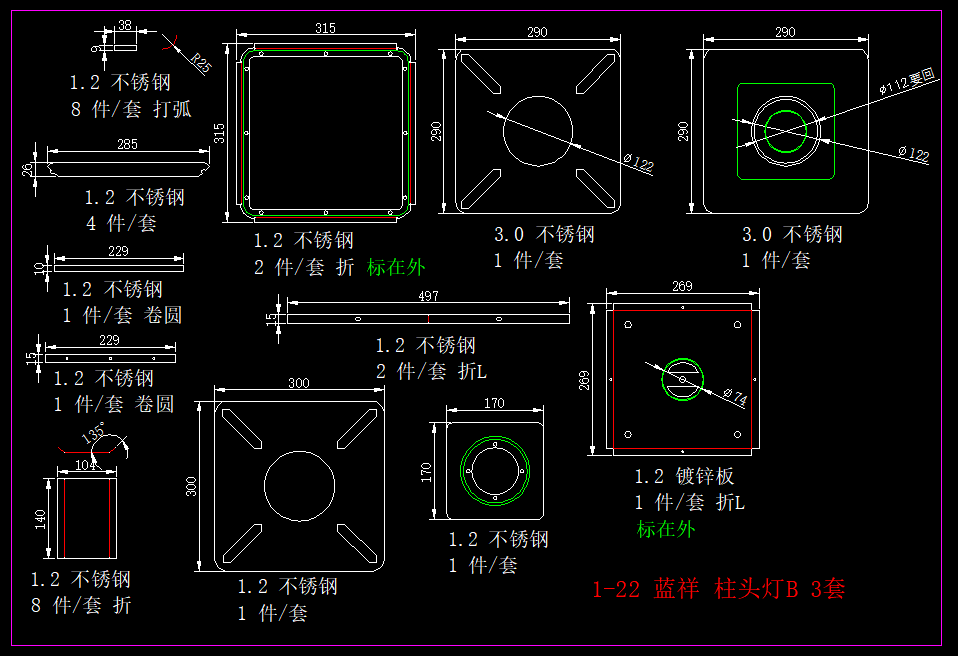Screen dimensions: 958x656
Task: Click the green circle ring in the 170 plate
Action: (x=492, y=470)
